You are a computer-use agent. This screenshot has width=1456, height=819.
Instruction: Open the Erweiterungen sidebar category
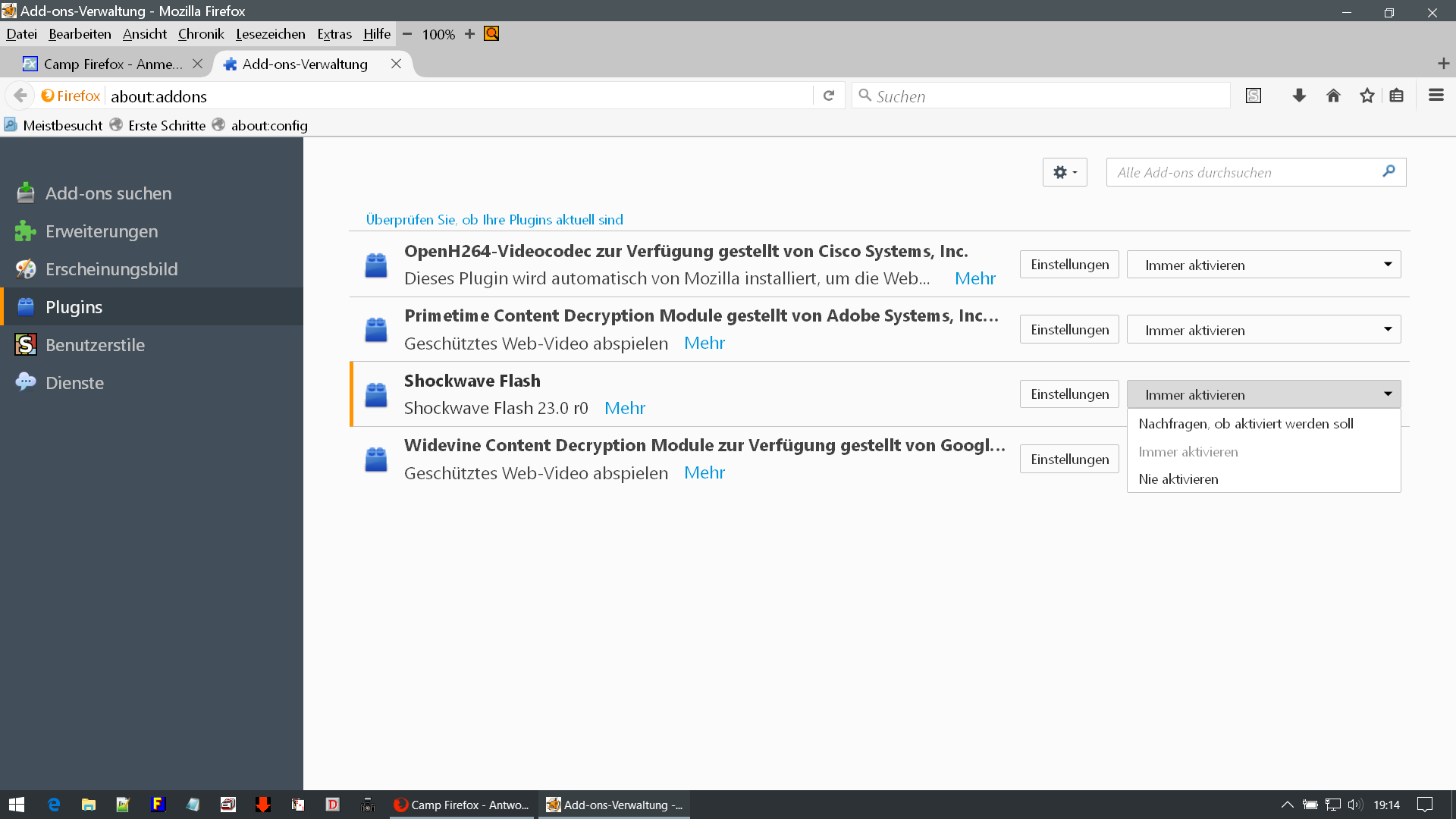[x=102, y=231]
